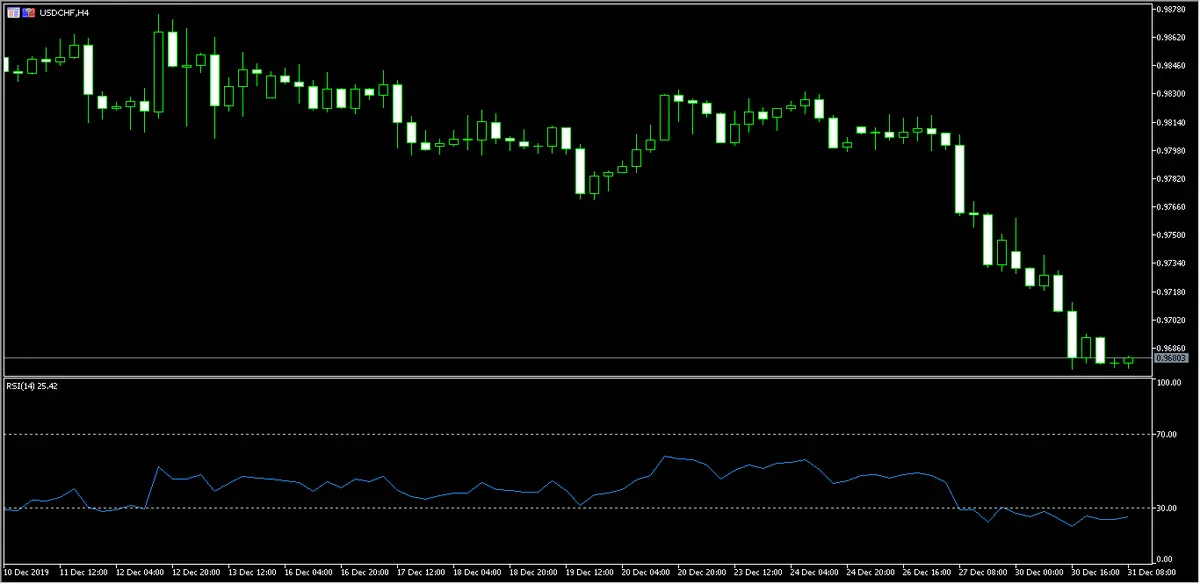The width and height of the screenshot is (1200, 584).
Task: Click the 0.97500 price scale label
Action: 1171,235
